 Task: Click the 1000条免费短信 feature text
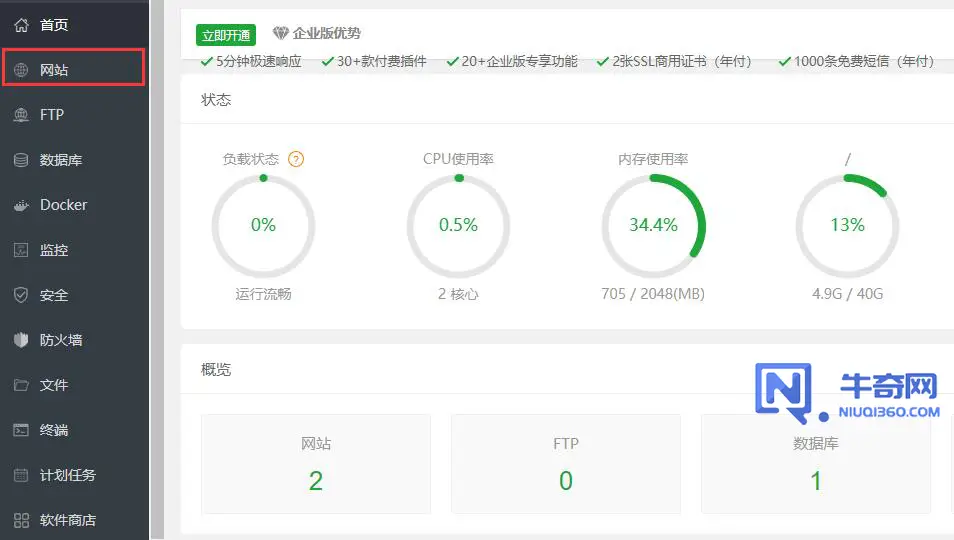864,61
